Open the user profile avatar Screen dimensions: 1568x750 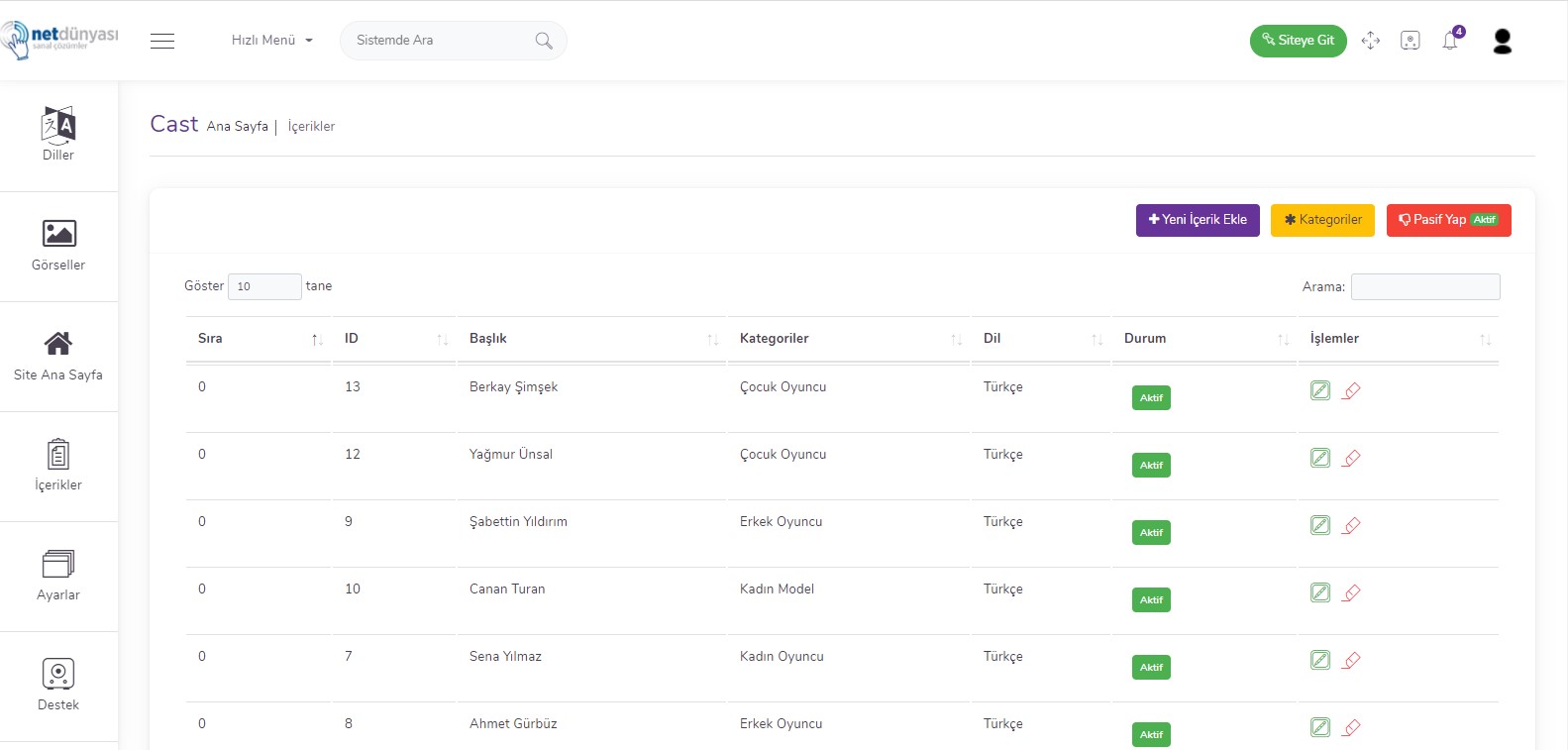click(x=1503, y=41)
